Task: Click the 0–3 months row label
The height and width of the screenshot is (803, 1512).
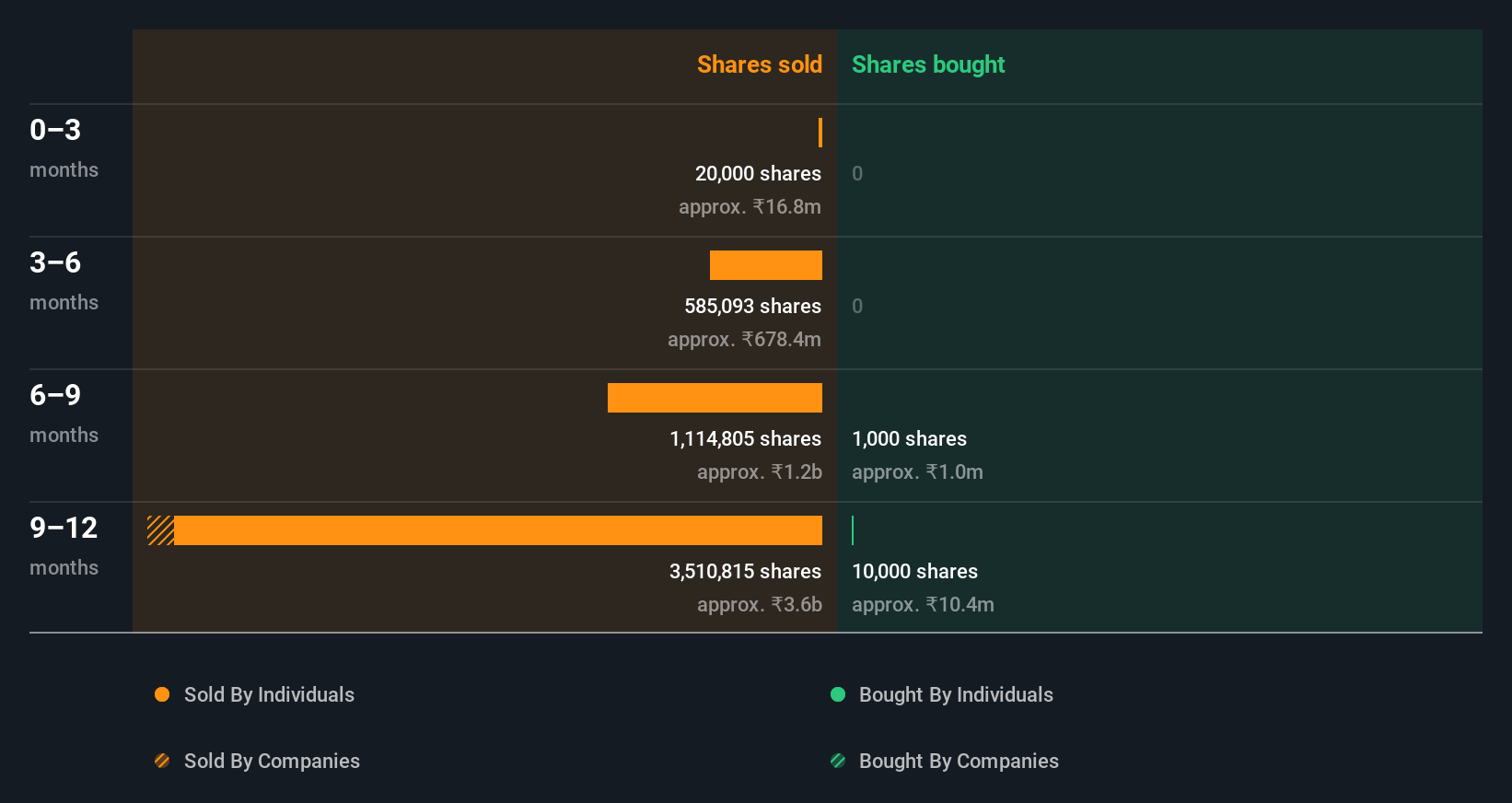Action: click(x=64, y=147)
